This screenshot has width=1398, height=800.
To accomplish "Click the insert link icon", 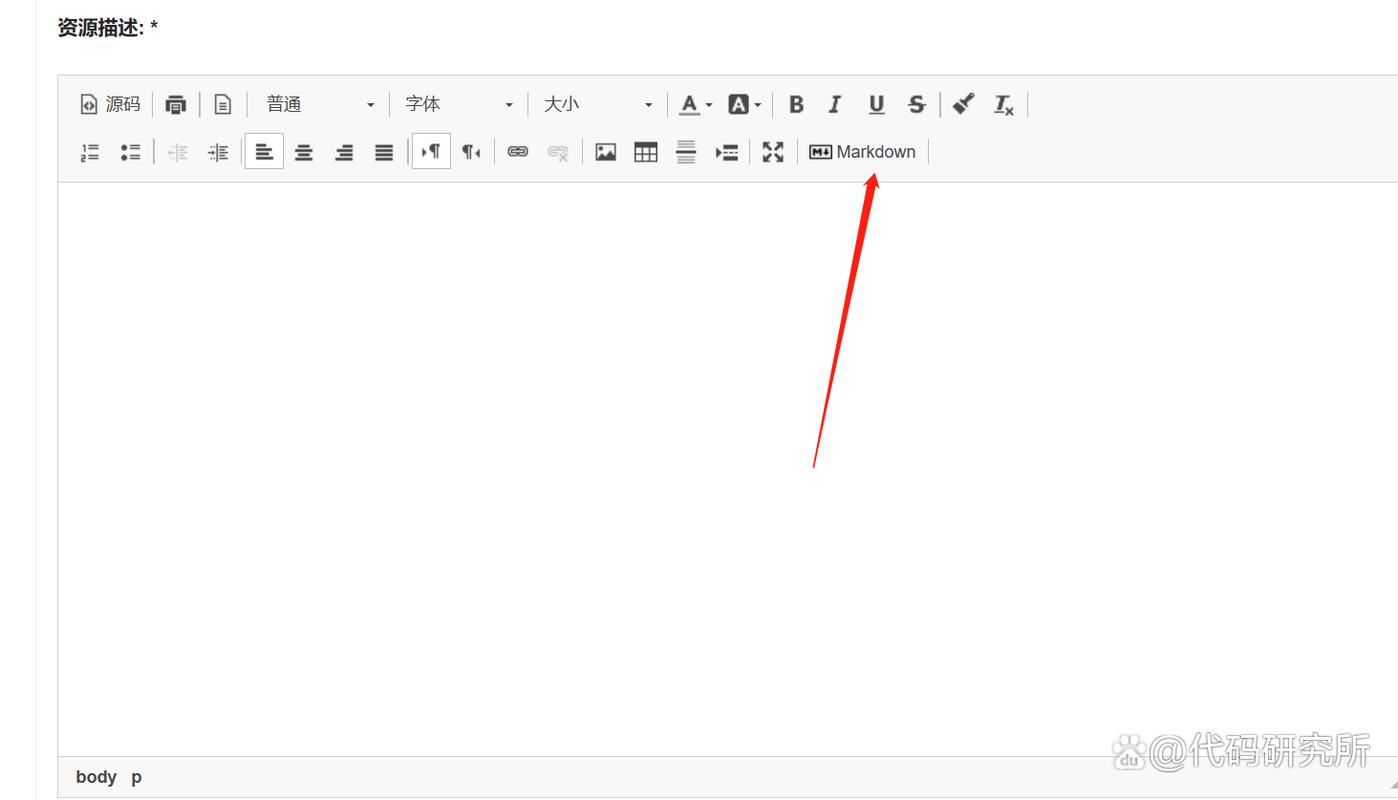I will pyautogui.click(x=517, y=152).
